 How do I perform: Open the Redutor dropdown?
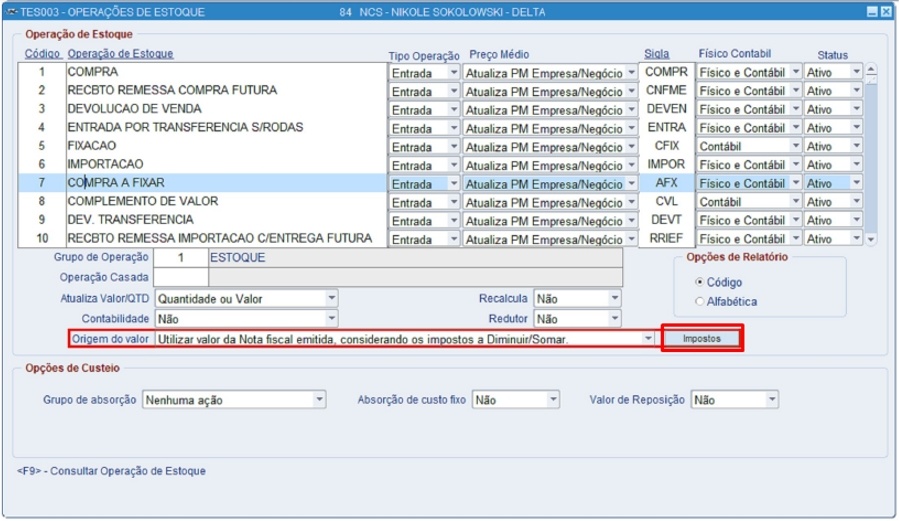click(x=615, y=318)
